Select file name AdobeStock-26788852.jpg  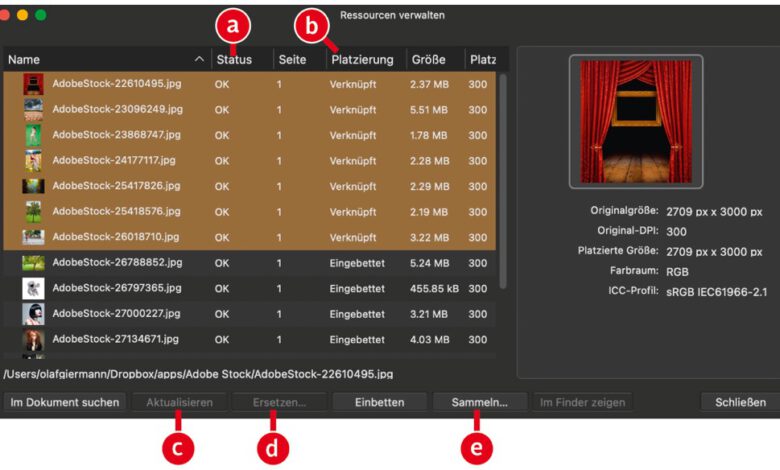click(x=117, y=262)
